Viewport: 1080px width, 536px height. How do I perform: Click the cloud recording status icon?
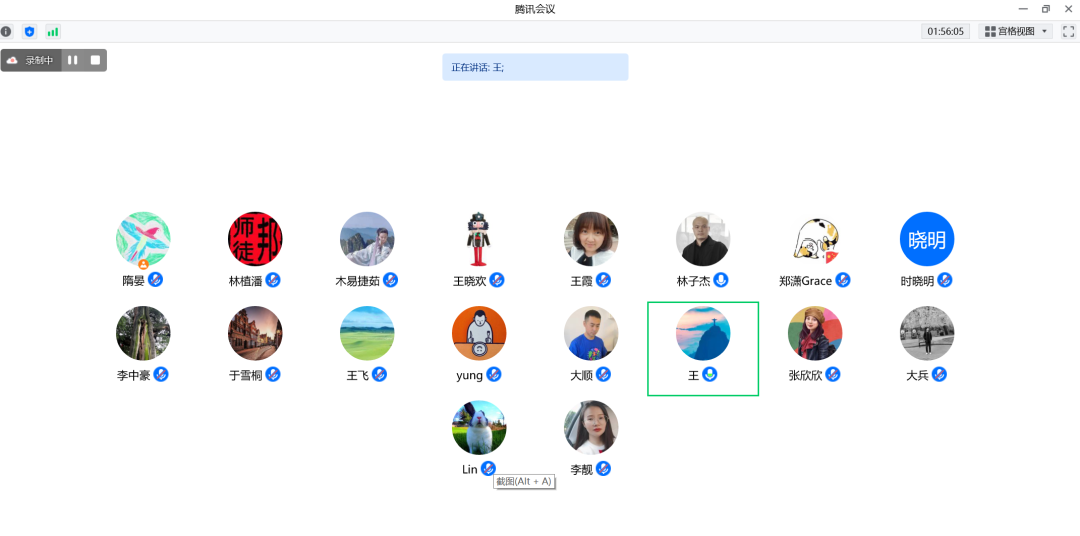[x=12, y=61]
